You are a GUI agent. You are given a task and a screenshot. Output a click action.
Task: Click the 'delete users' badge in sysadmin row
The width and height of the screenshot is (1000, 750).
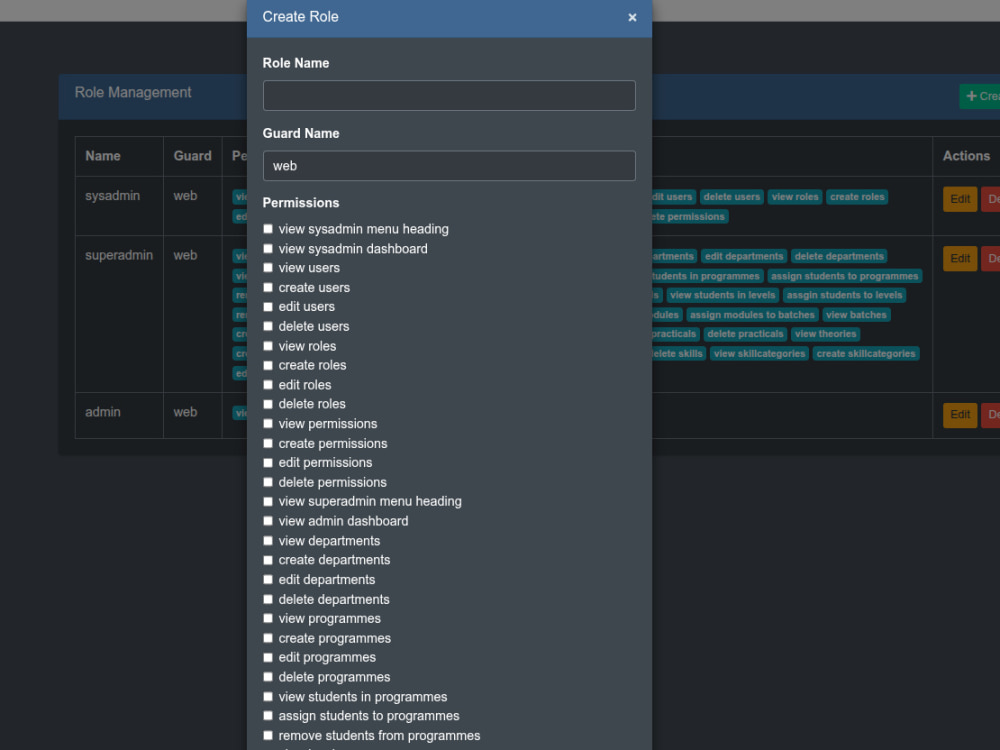(x=732, y=197)
